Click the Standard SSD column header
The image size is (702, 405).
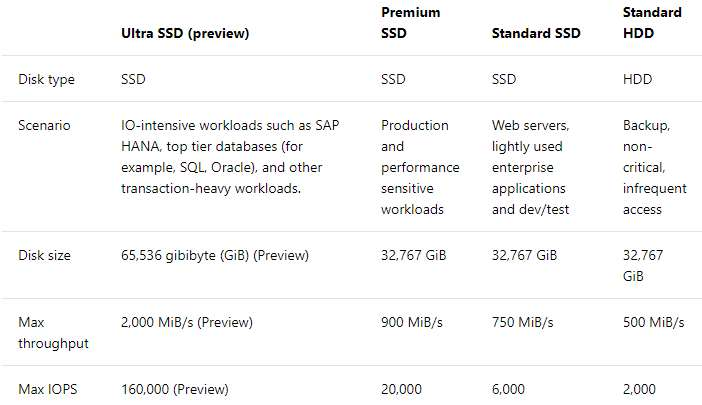point(534,33)
